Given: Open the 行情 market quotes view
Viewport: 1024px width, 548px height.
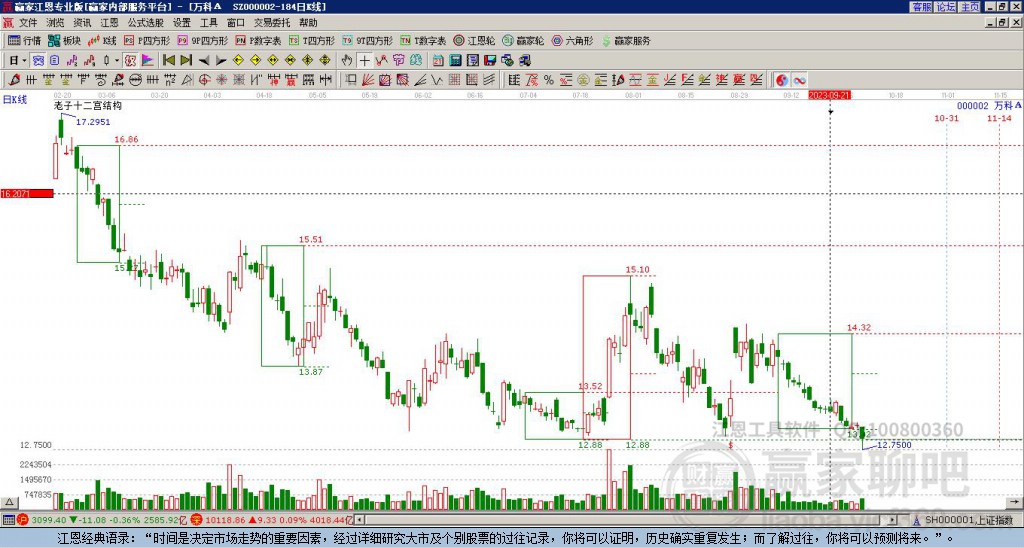Looking at the screenshot, I should pos(25,40).
